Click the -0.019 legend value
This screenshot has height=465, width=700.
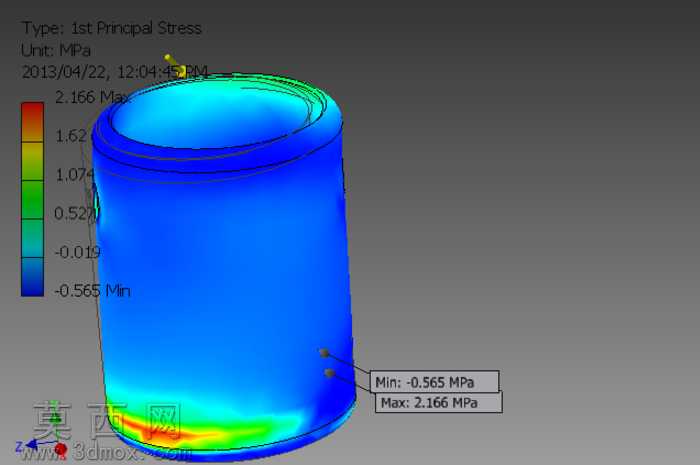[77, 252]
